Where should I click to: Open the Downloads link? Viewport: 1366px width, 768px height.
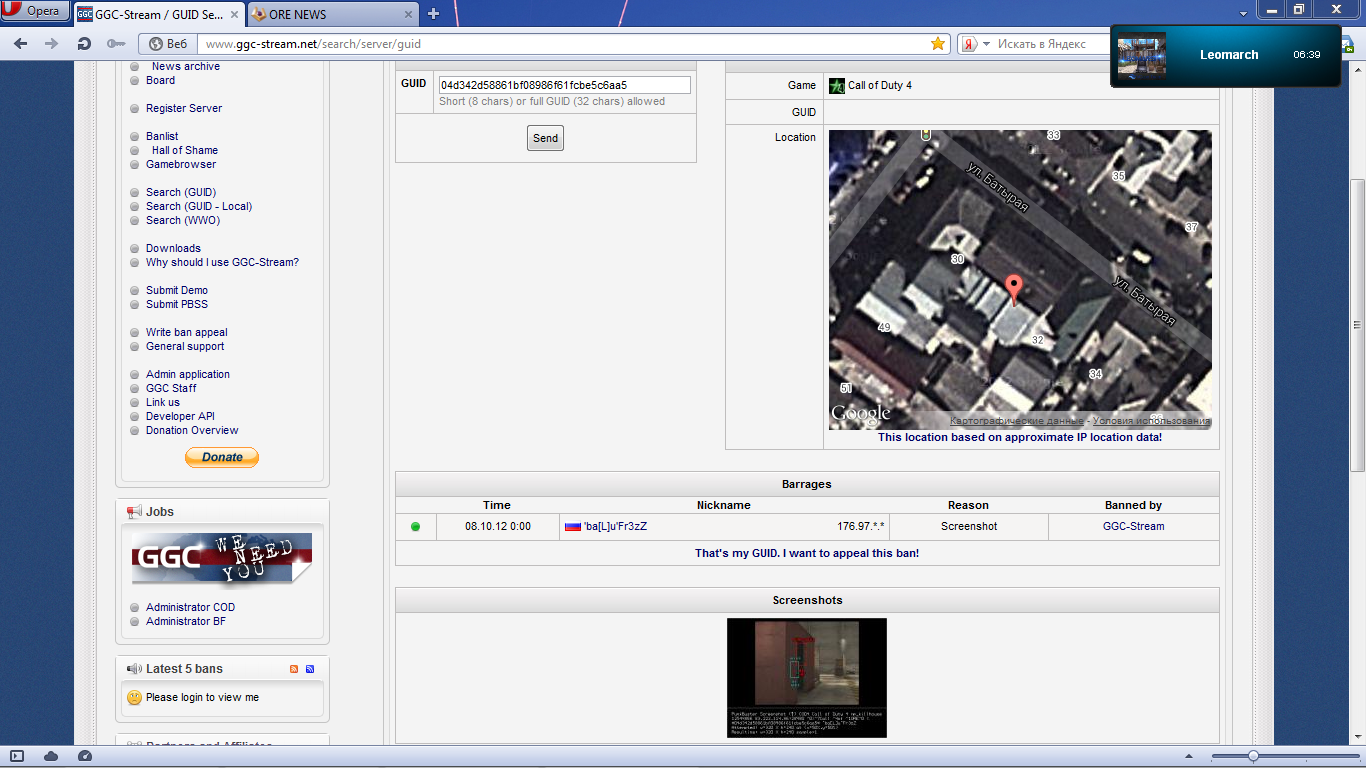[x=173, y=248]
